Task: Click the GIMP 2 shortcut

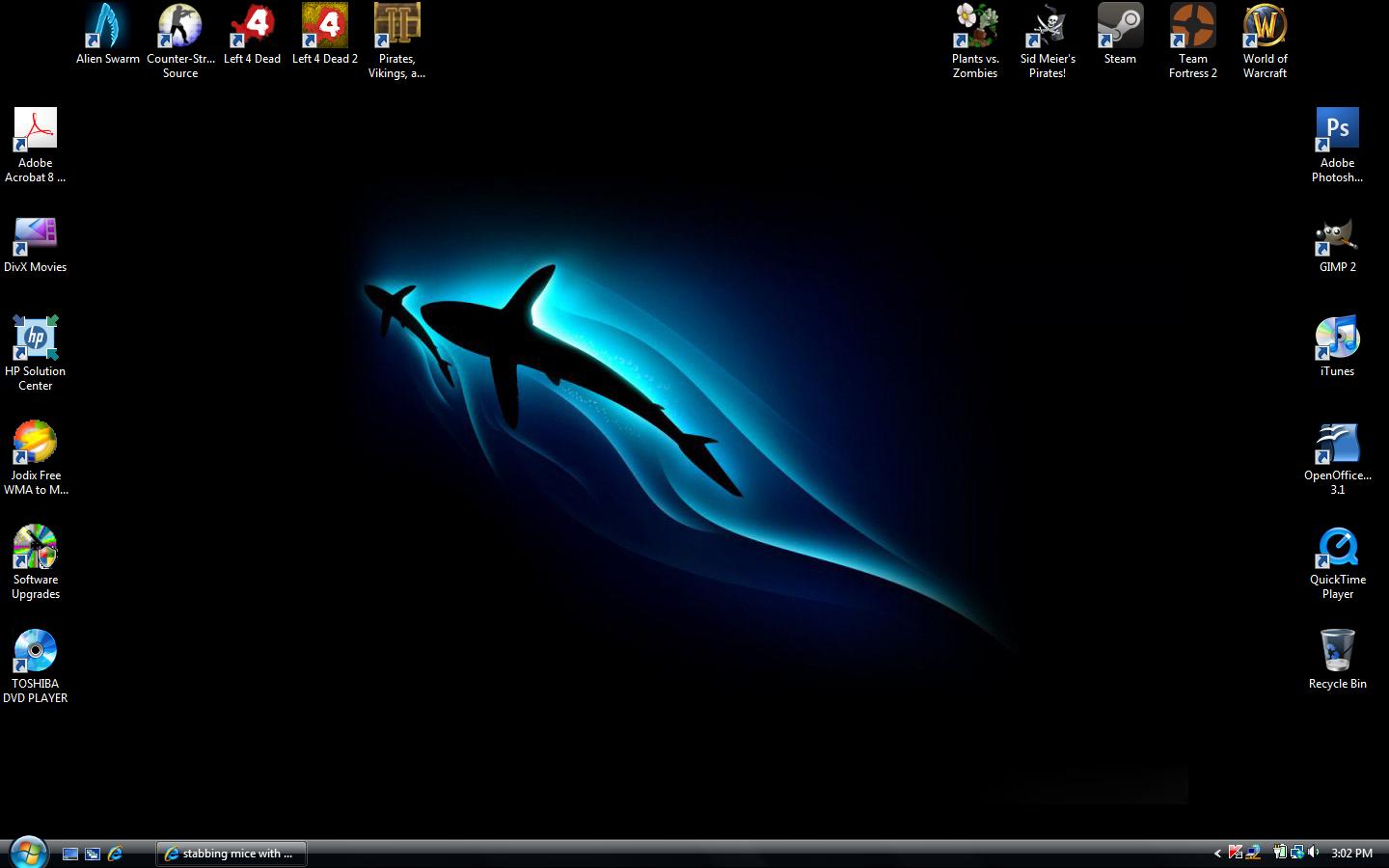Action: (1337, 236)
